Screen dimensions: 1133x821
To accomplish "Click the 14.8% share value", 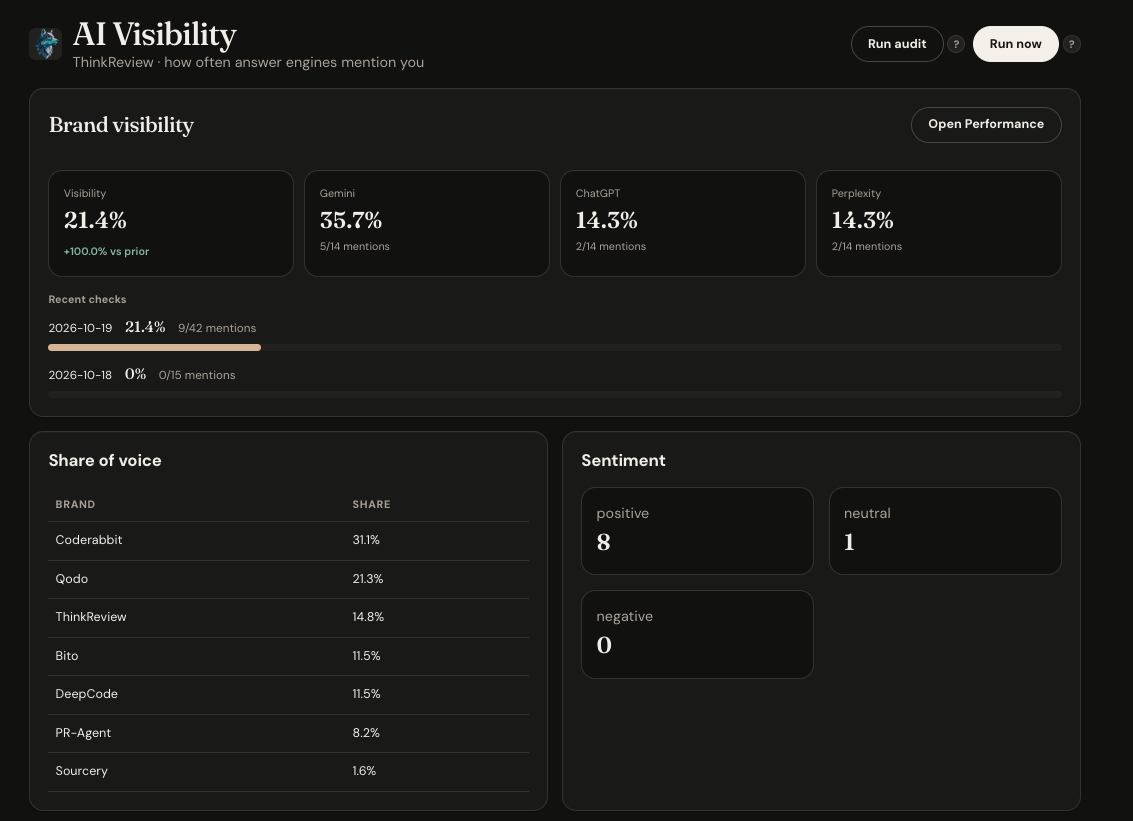I will tap(369, 617).
